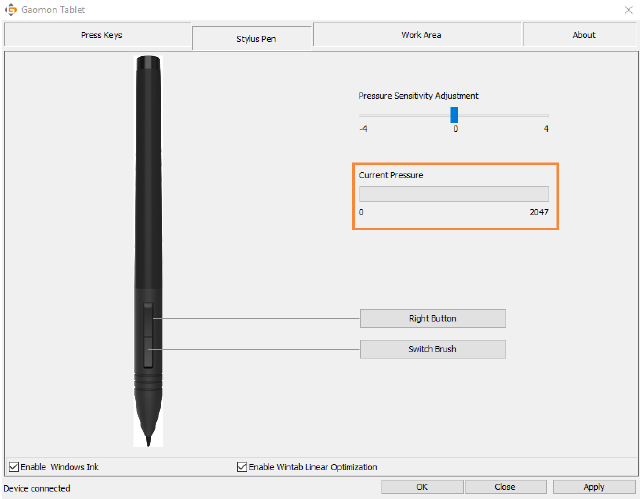Image resolution: width=641 pixels, height=499 pixels.
Task: Toggle Enable Windows Ink checkbox
Action: click(x=14, y=467)
